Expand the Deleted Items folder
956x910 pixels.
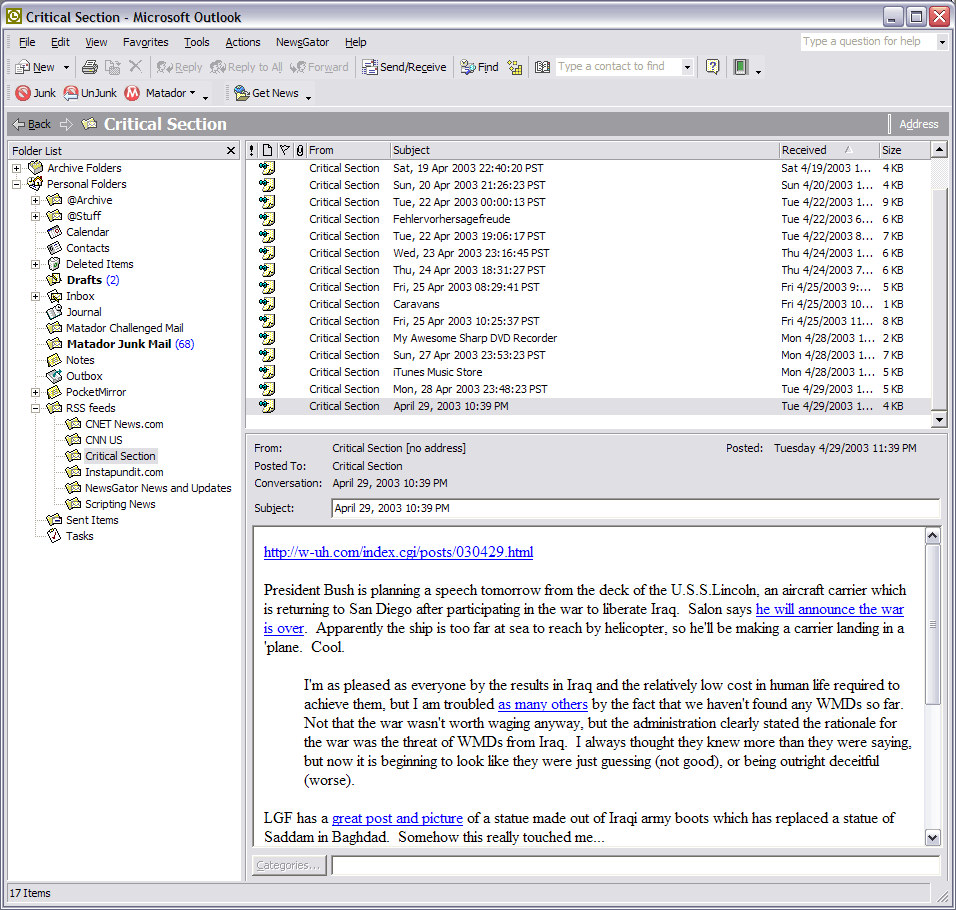click(35, 264)
